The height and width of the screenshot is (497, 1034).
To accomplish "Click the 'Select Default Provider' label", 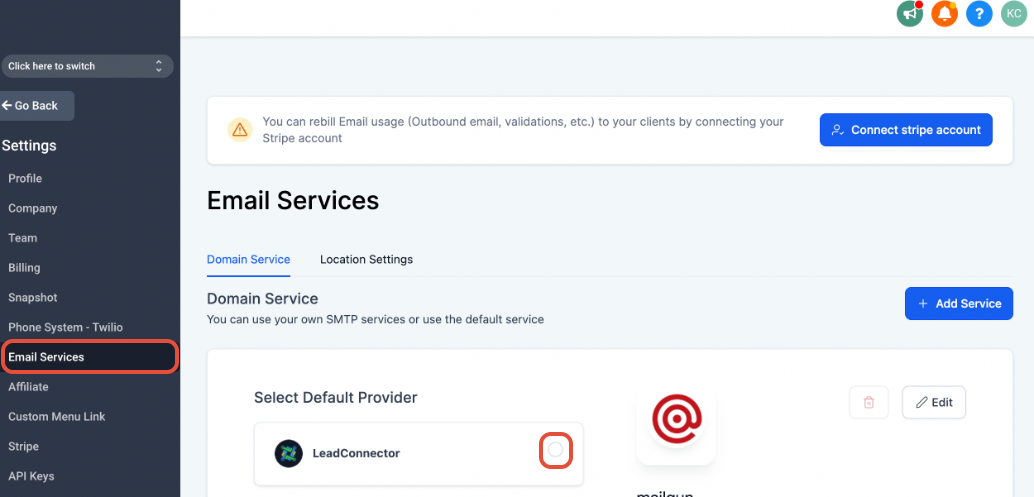I will click(x=336, y=397).
